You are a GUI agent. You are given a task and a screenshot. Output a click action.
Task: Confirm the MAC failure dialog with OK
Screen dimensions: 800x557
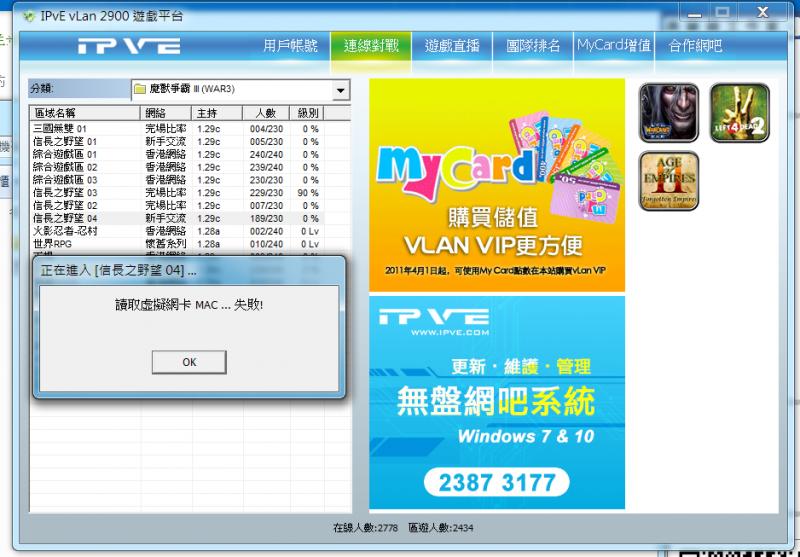[189, 362]
